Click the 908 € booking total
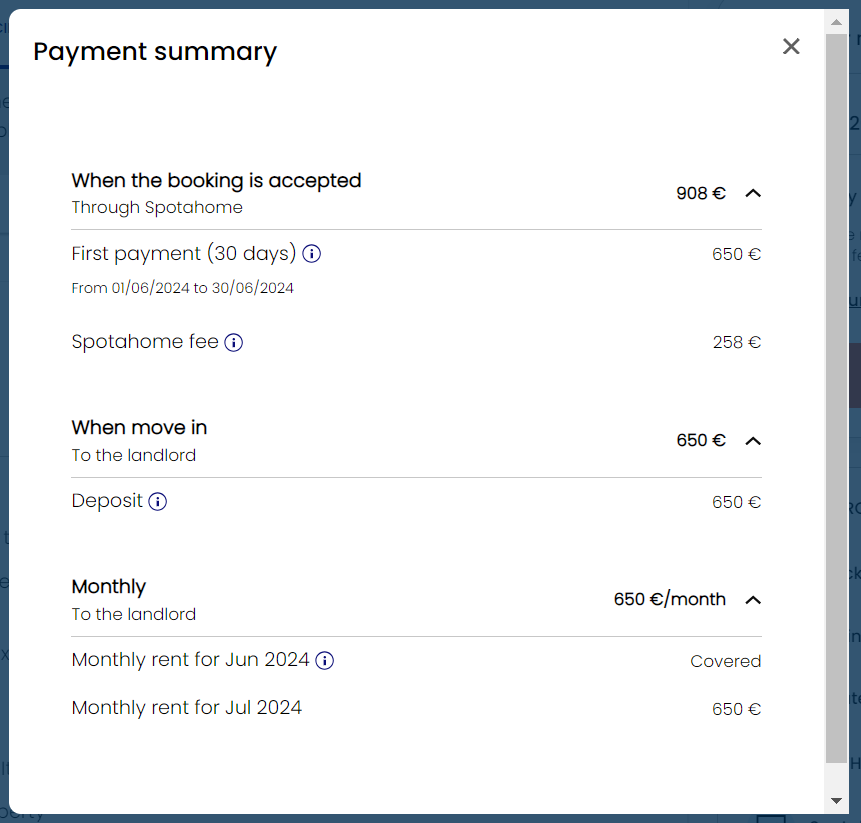 [700, 193]
